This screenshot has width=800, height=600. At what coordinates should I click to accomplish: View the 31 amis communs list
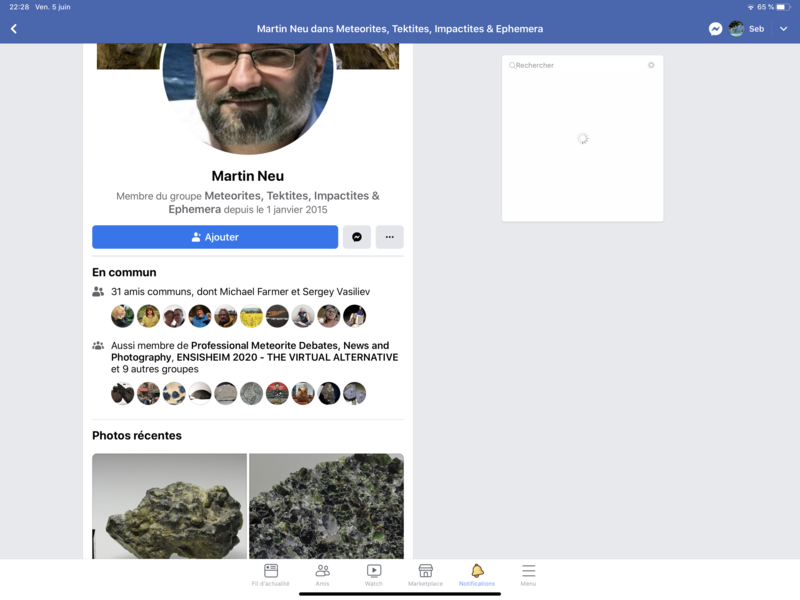click(240, 292)
